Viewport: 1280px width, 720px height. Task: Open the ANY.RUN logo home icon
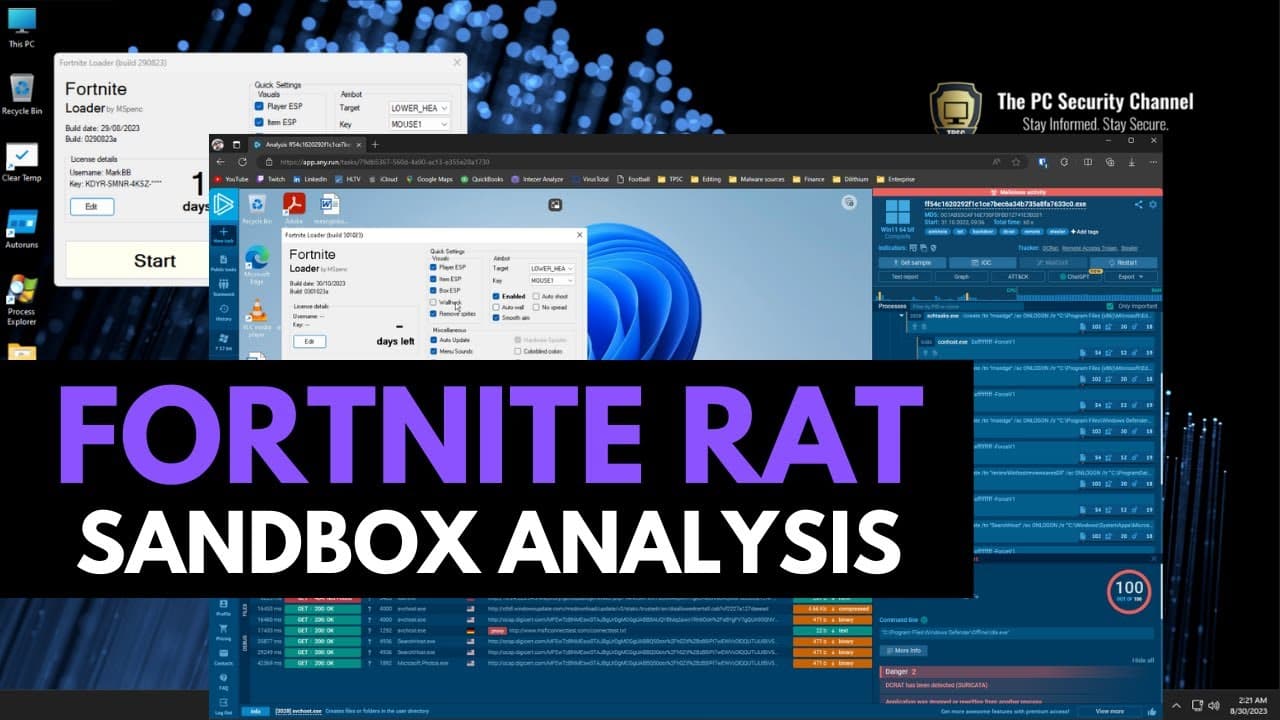[223, 204]
